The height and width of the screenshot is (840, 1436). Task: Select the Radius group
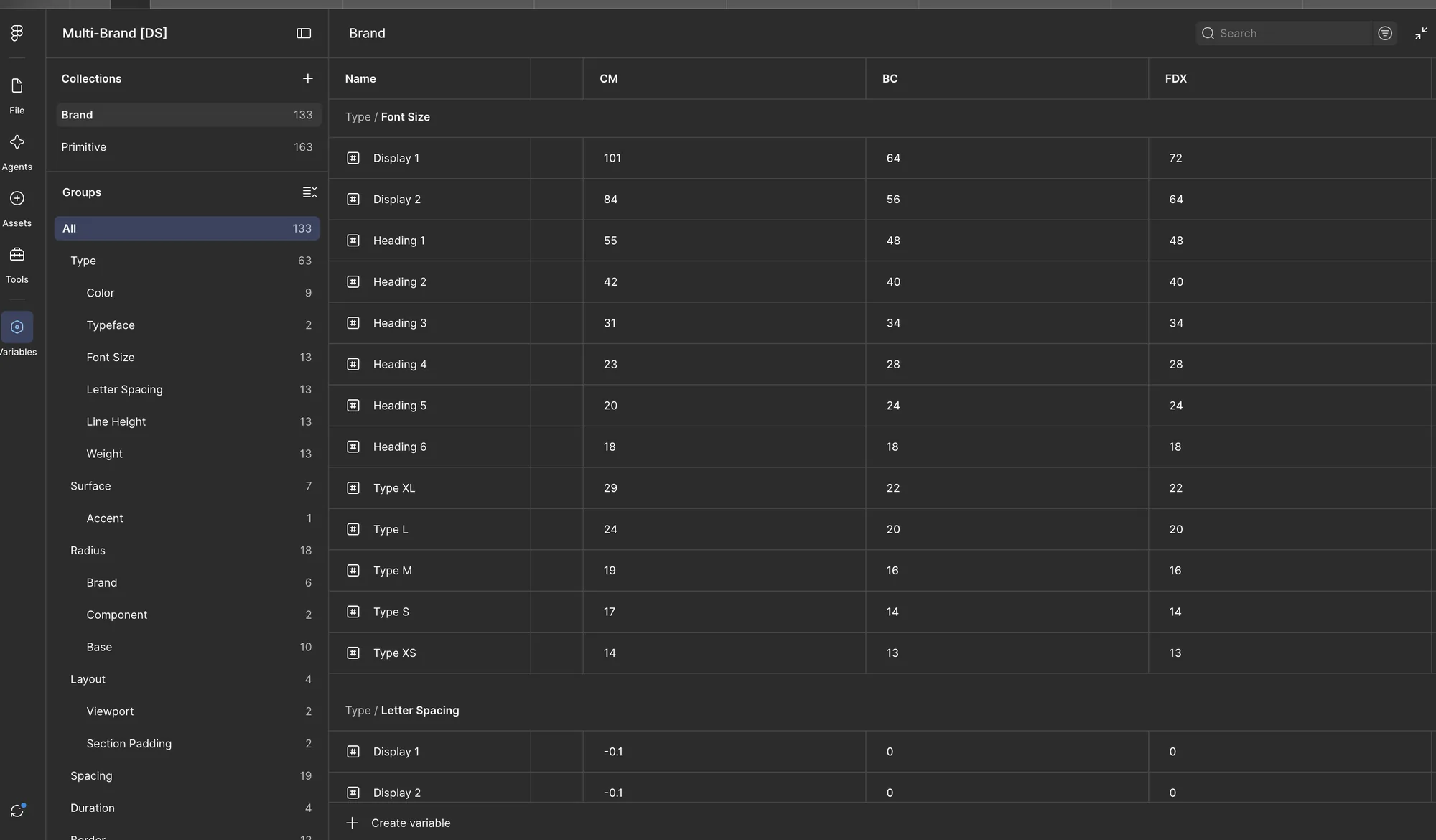pos(187,551)
